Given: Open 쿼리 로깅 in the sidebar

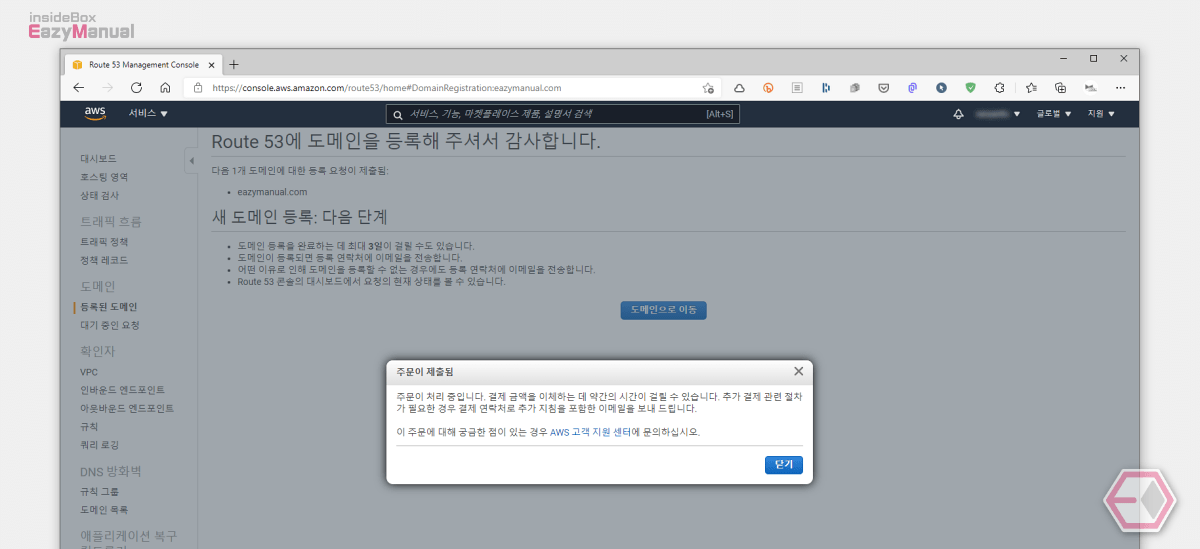Looking at the screenshot, I should pos(99,444).
